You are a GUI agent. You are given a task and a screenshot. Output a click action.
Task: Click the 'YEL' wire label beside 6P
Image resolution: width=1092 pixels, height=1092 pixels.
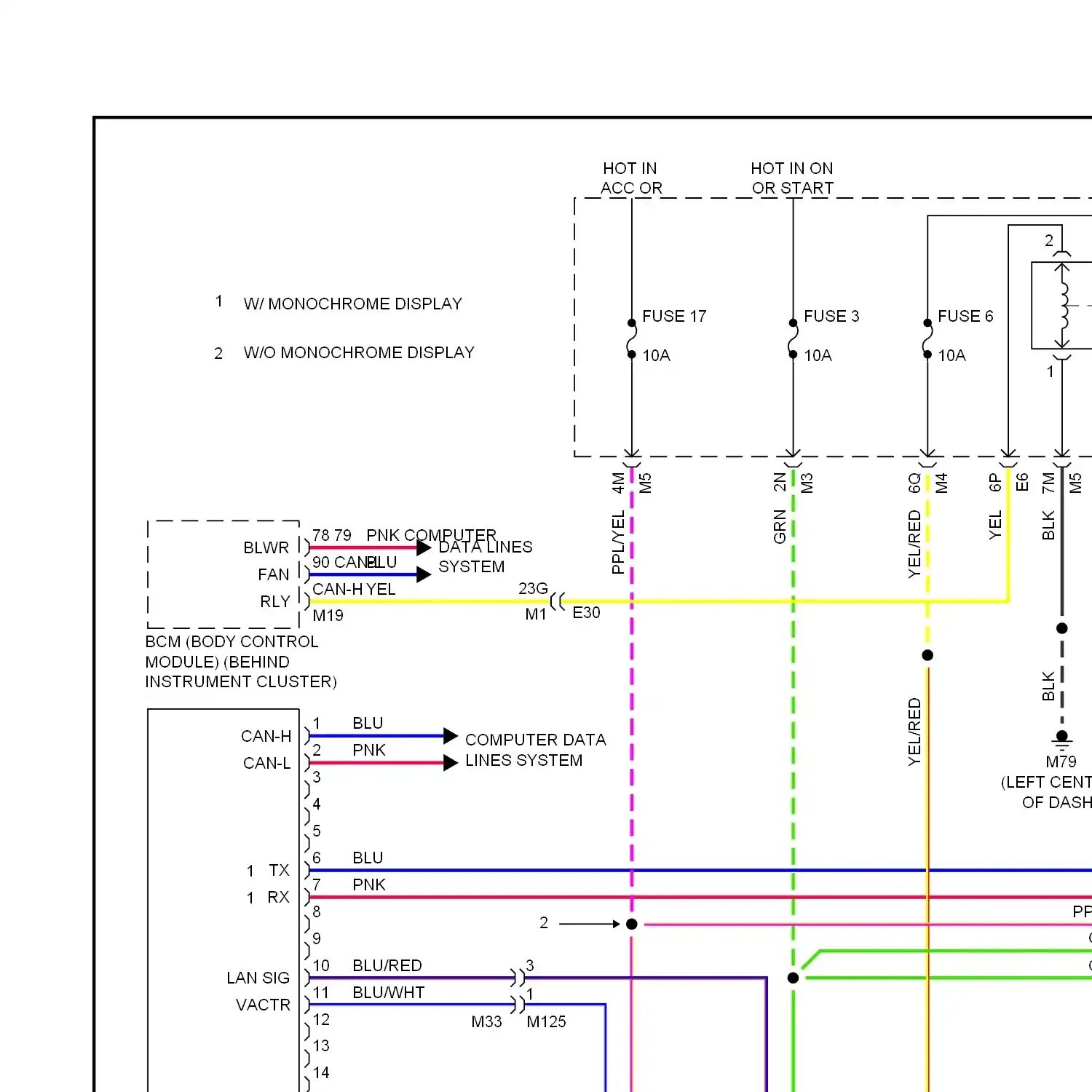[995, 526]
